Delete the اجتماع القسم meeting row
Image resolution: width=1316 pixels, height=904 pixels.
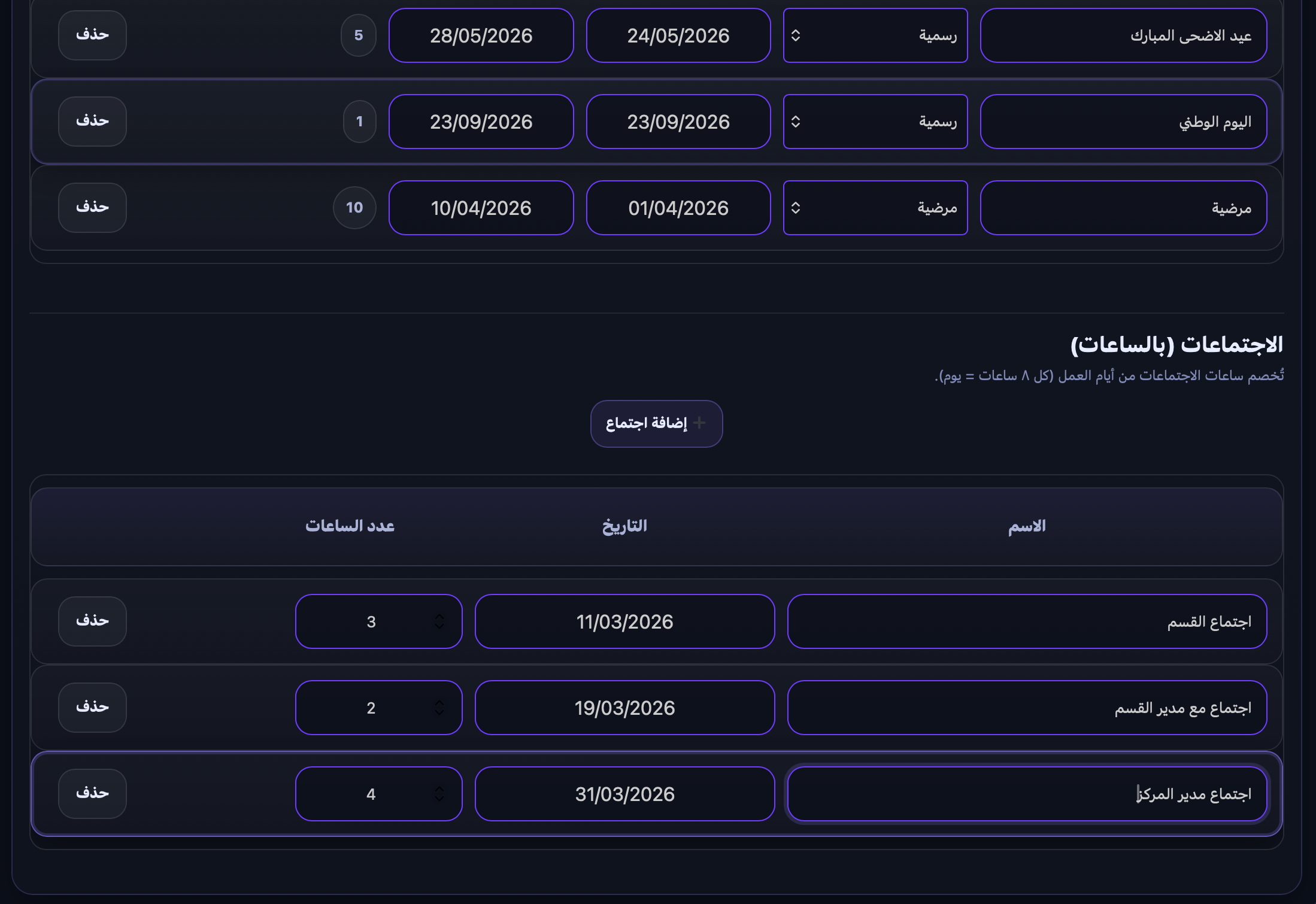92,621
